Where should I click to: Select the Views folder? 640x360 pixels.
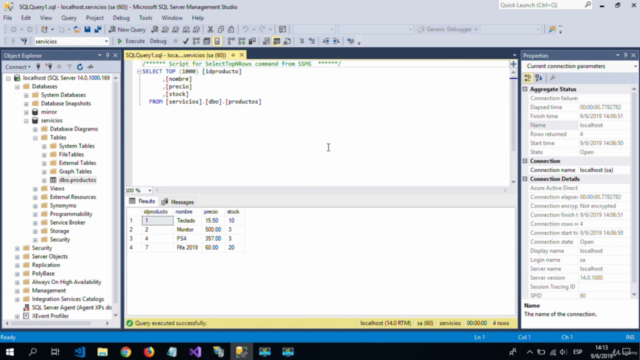point(57,189)
